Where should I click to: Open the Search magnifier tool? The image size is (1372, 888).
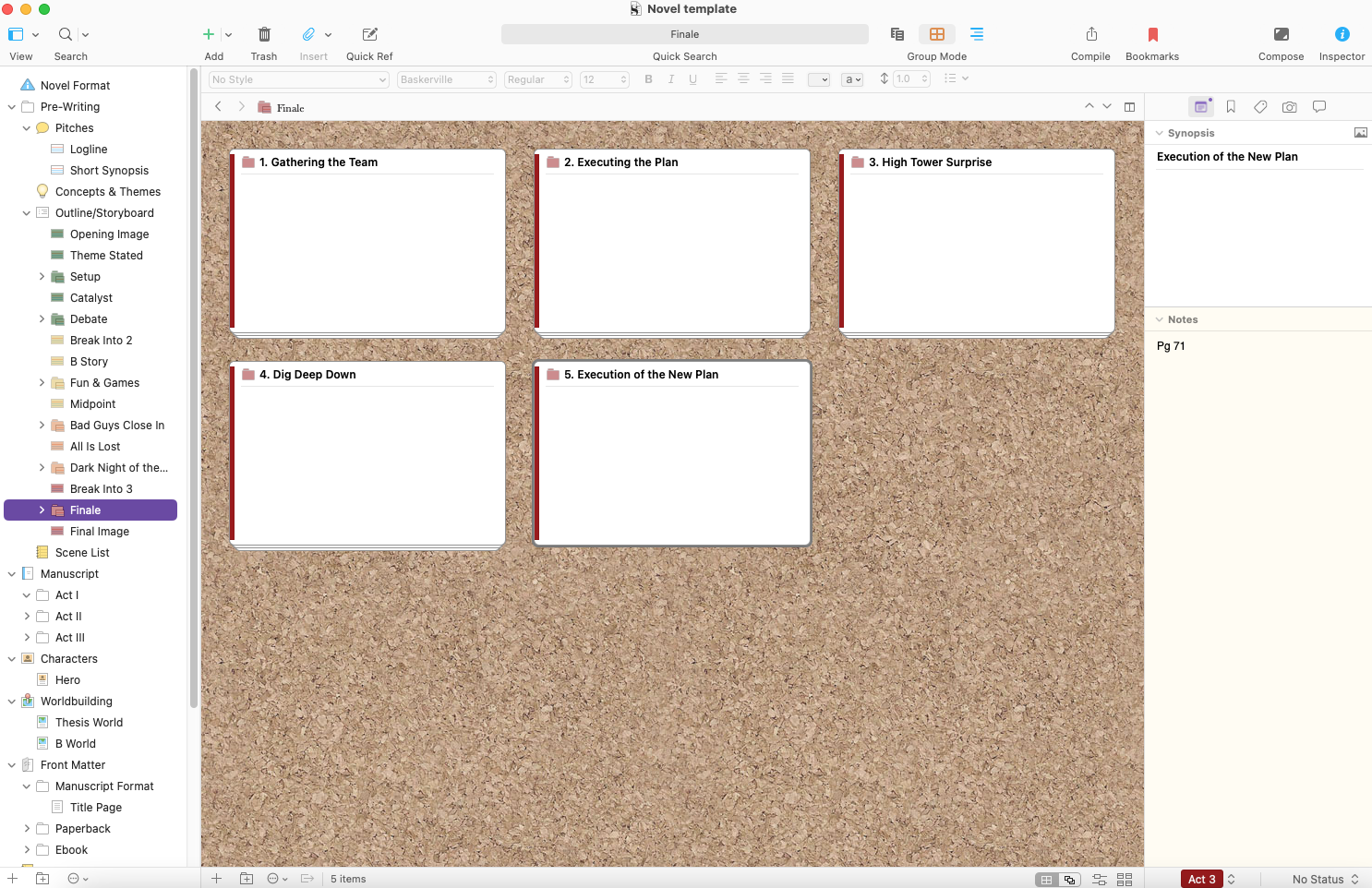66,34
